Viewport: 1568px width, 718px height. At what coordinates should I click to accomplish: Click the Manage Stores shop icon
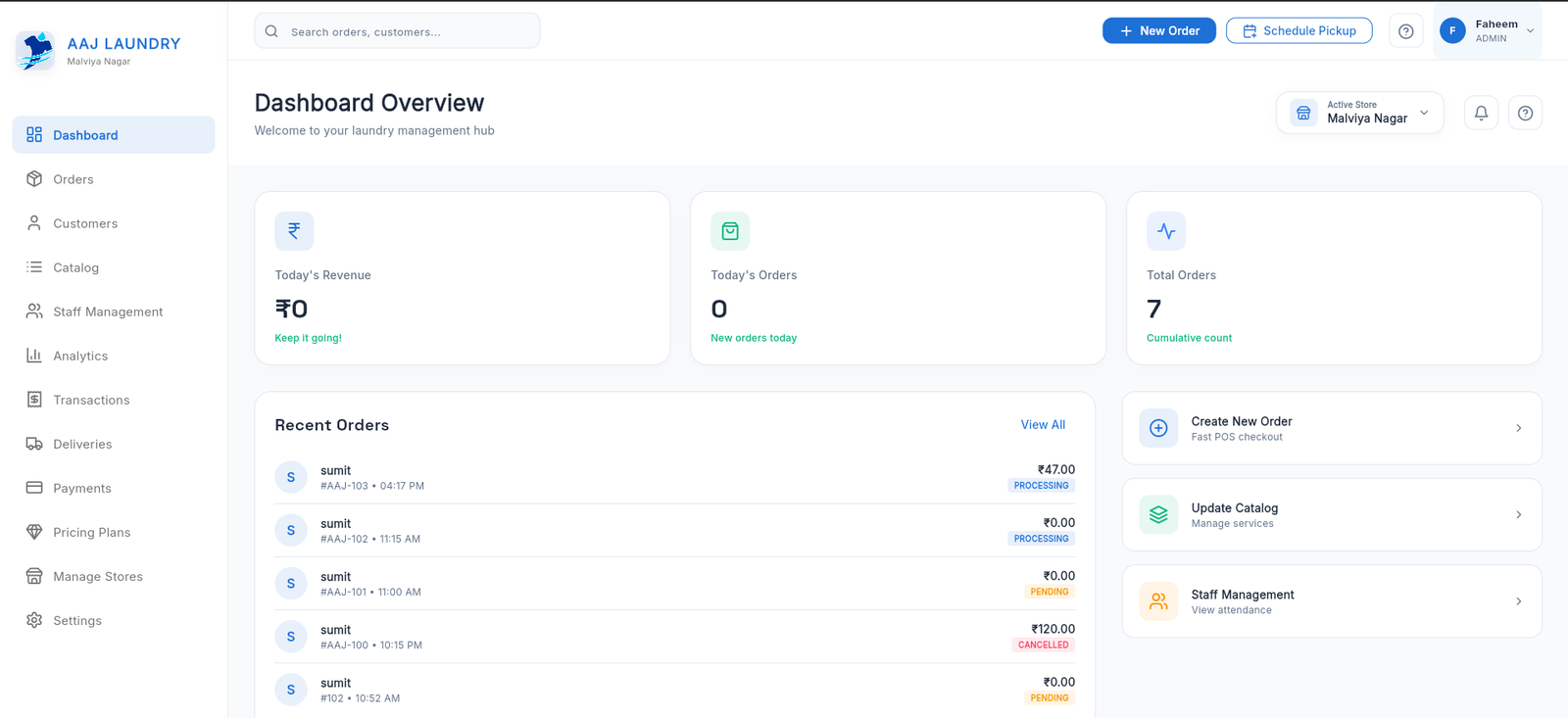coord(34,576)
